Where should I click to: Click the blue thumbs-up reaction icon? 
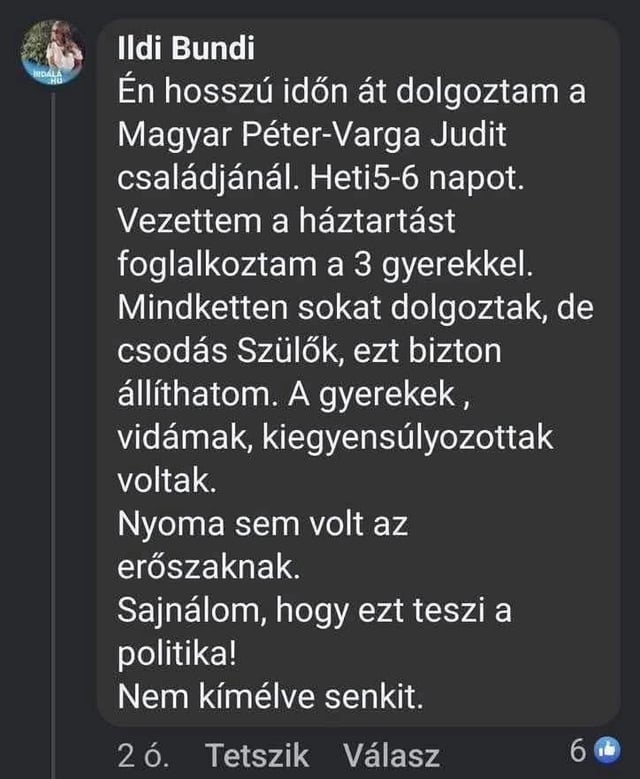pyautogui.click(x=606, y=750)
